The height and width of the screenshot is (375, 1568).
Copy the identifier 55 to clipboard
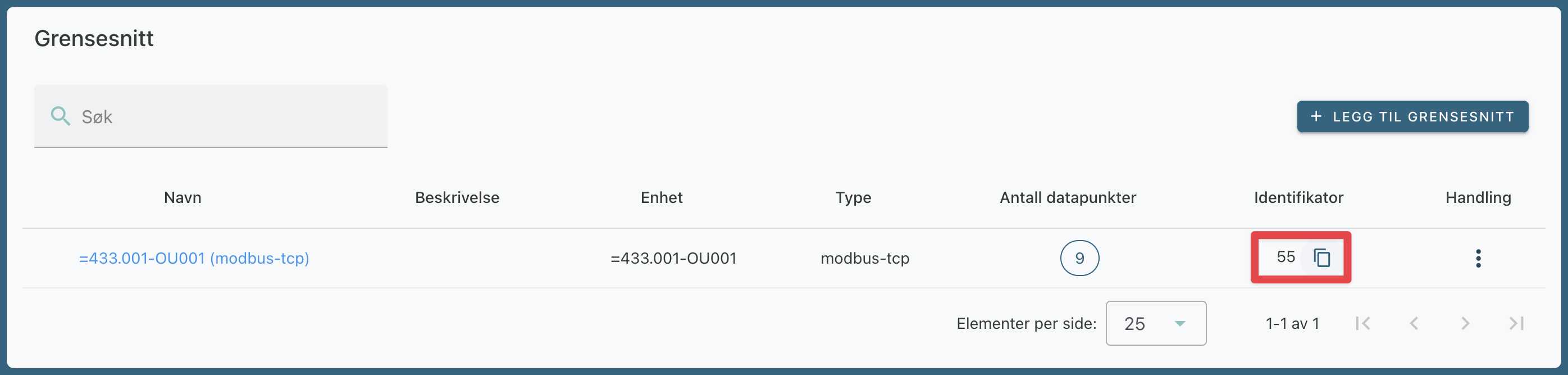pyautogui.click(x=1321, y=258)
